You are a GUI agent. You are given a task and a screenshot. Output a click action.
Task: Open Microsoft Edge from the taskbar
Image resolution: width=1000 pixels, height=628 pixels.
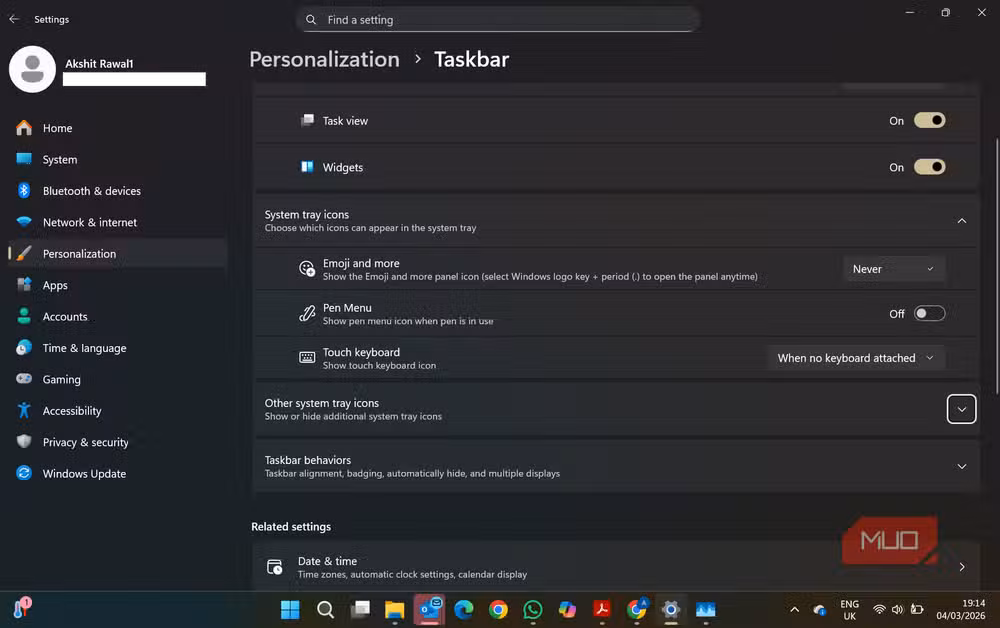point(464,610)
